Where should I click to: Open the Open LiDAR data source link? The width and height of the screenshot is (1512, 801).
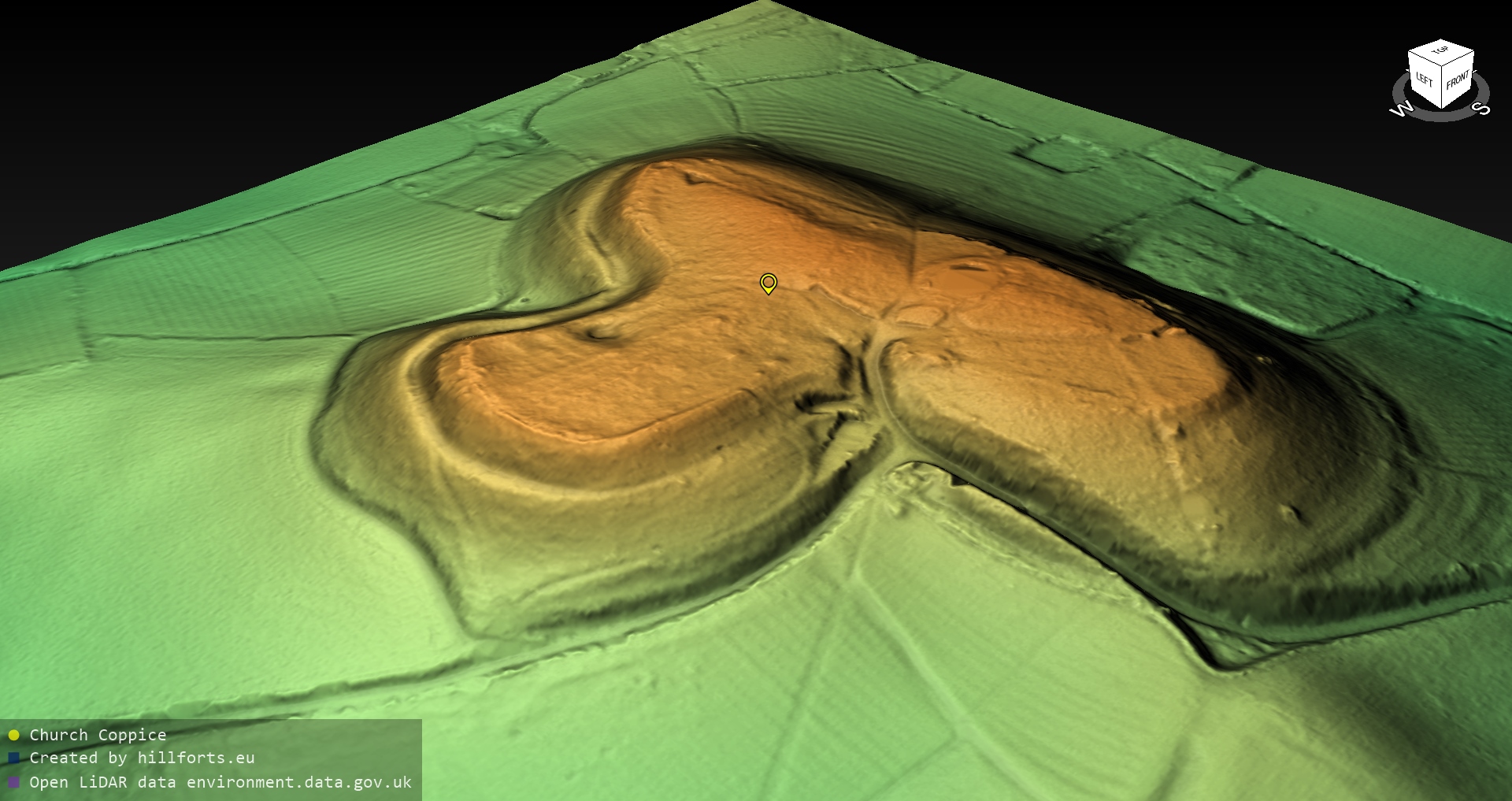coord(220,782)
